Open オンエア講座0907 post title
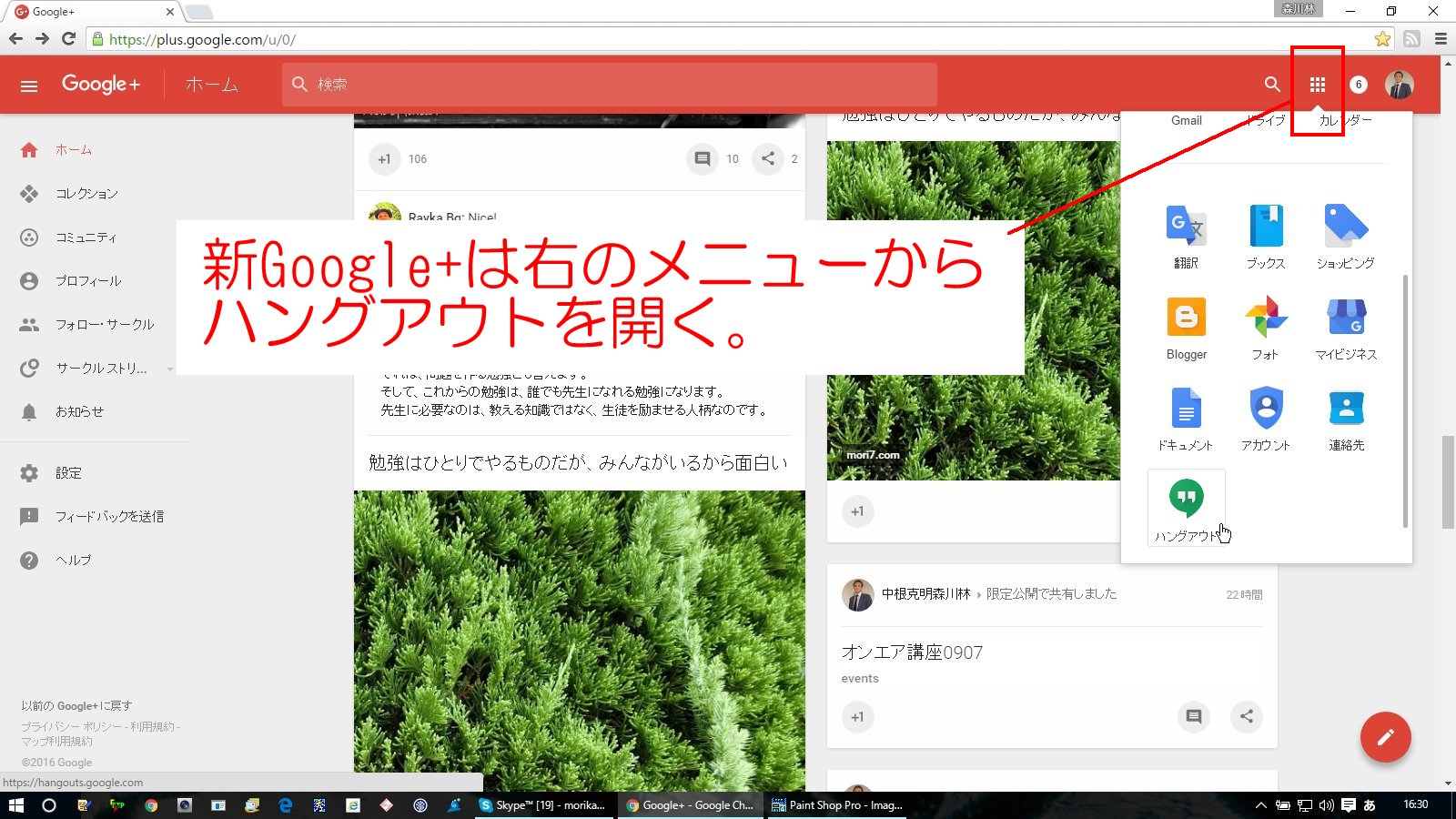Screen dimensions: 1456x819 [912, 652]
